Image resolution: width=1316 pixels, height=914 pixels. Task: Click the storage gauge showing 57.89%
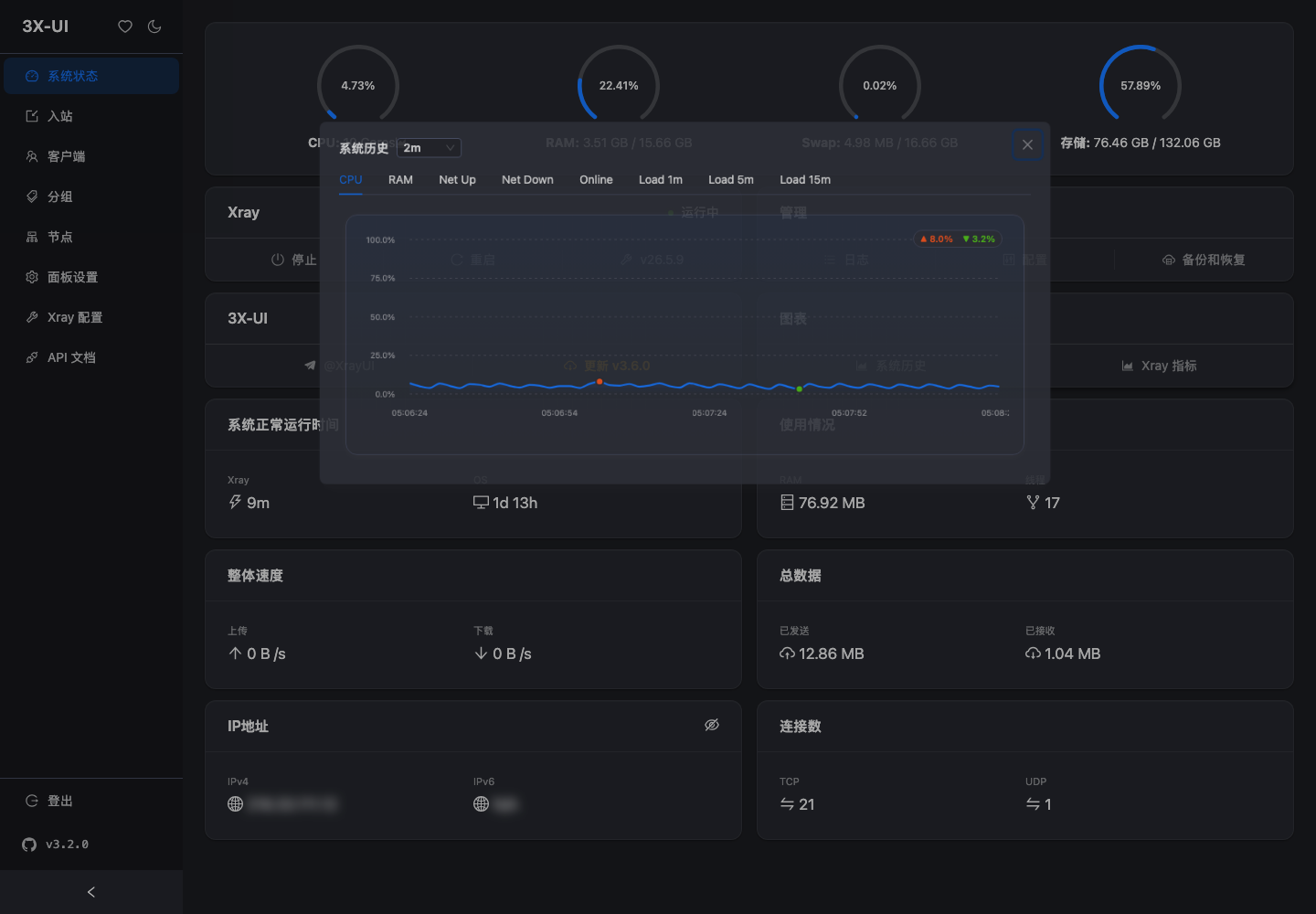pos(1141,85)
